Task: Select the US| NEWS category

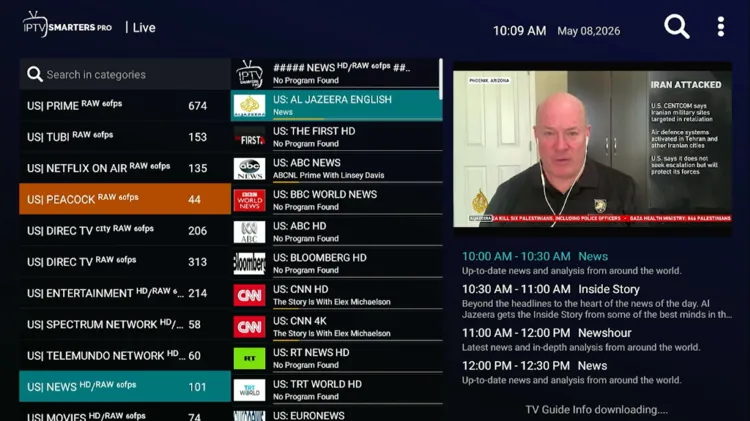Action: 125,387
